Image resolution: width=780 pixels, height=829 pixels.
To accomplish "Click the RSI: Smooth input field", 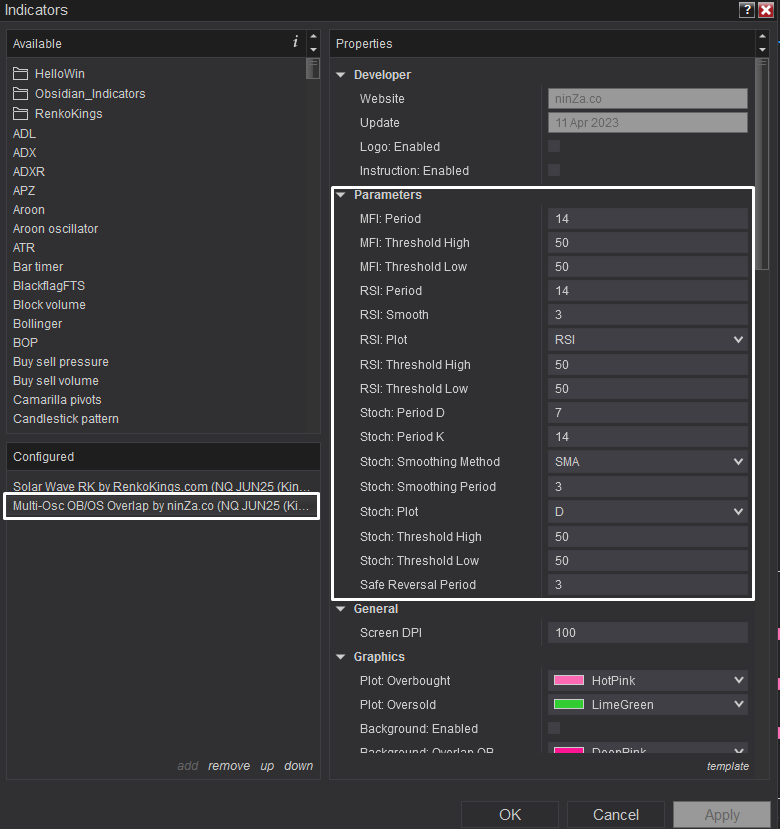I will 648,315.
